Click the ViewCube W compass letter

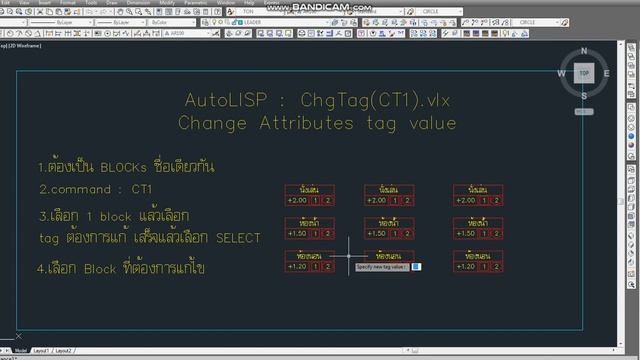pyautogui.click(x=561, y=73)
